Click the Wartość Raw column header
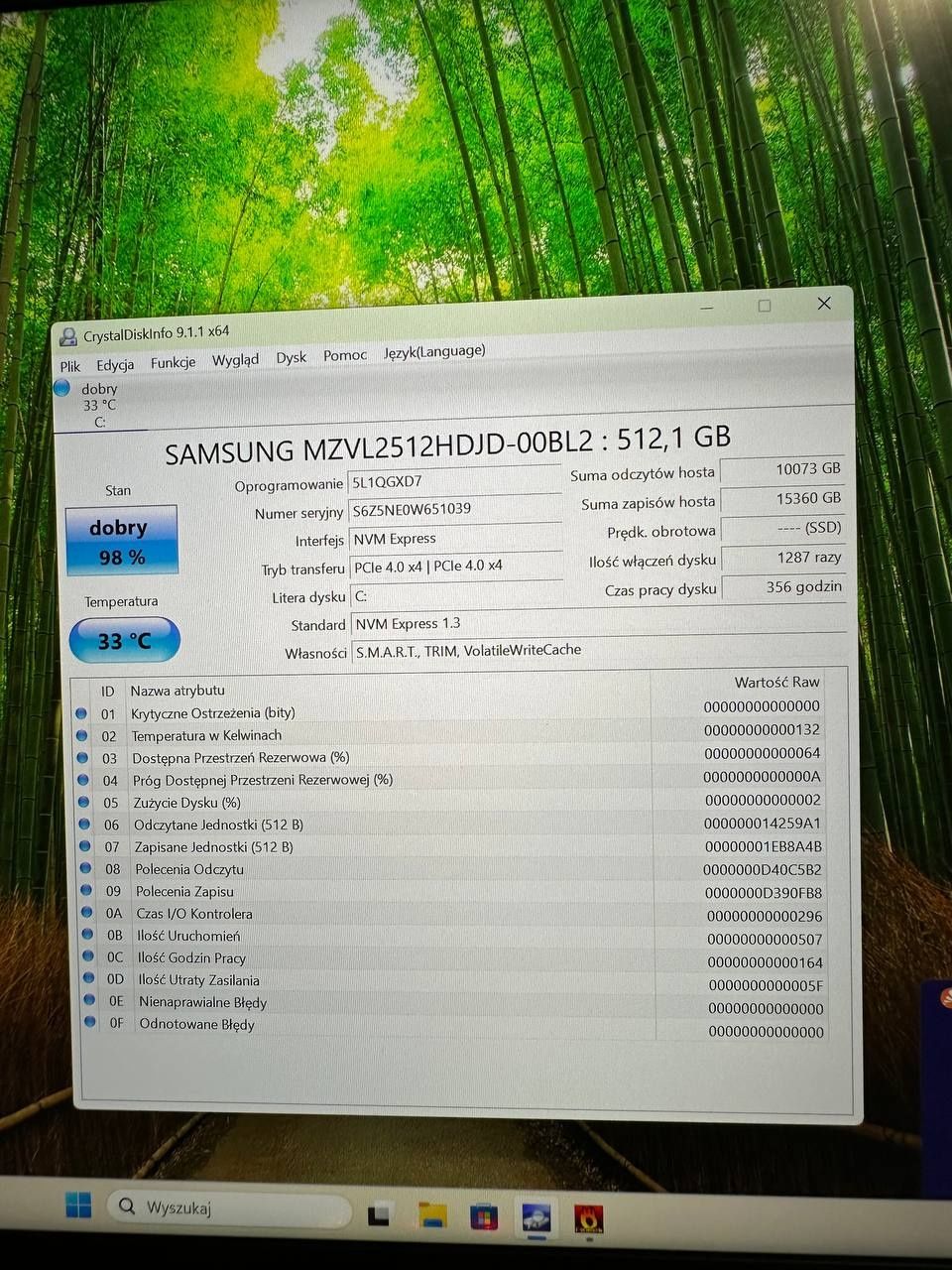952x1270 pixels. point(777,682)
